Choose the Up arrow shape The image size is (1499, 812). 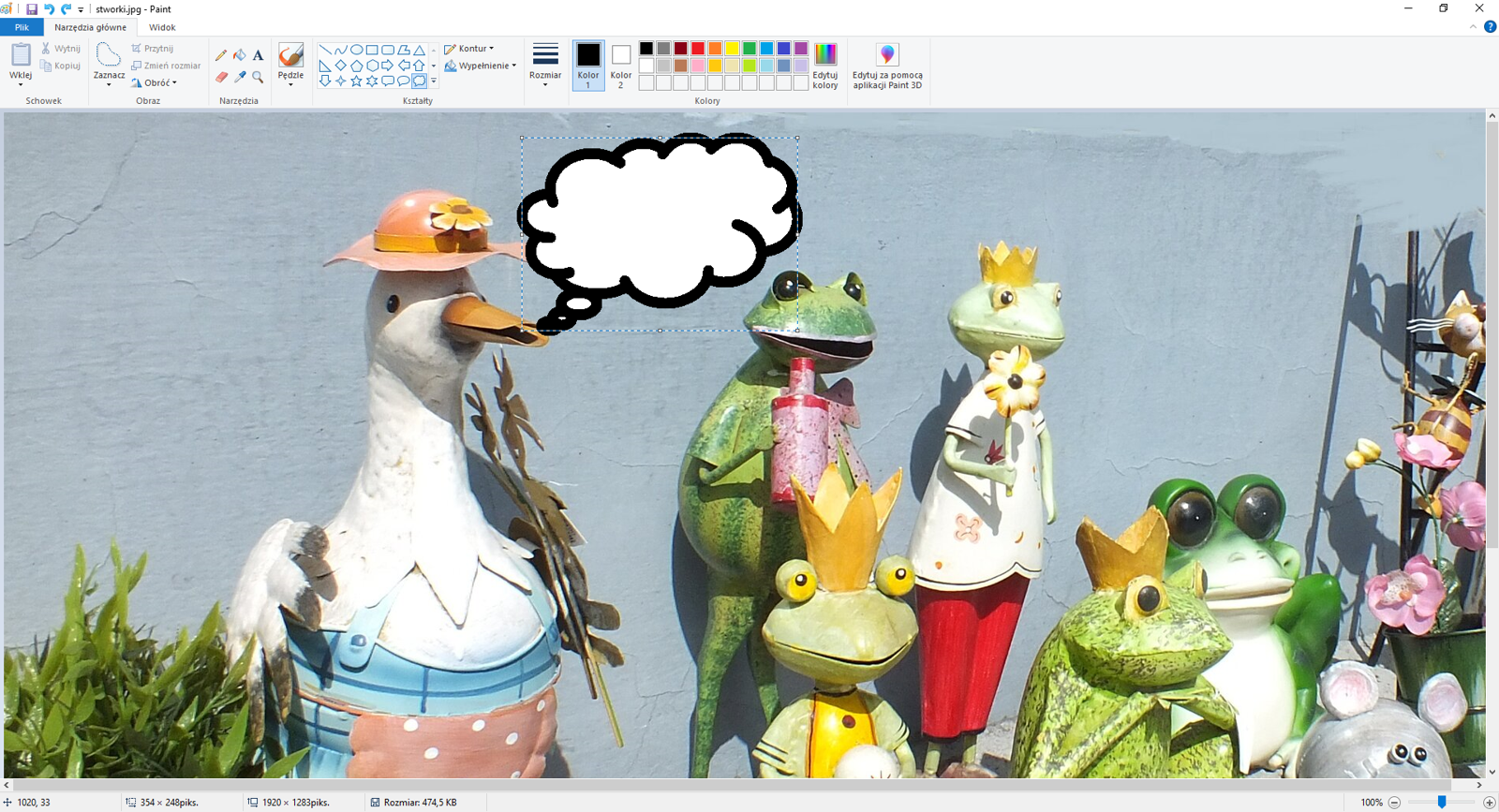[x=420, y=66]
